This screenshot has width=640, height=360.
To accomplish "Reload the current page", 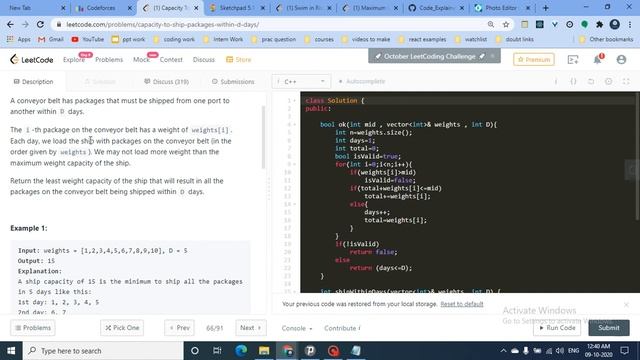I will coord(40,24).
